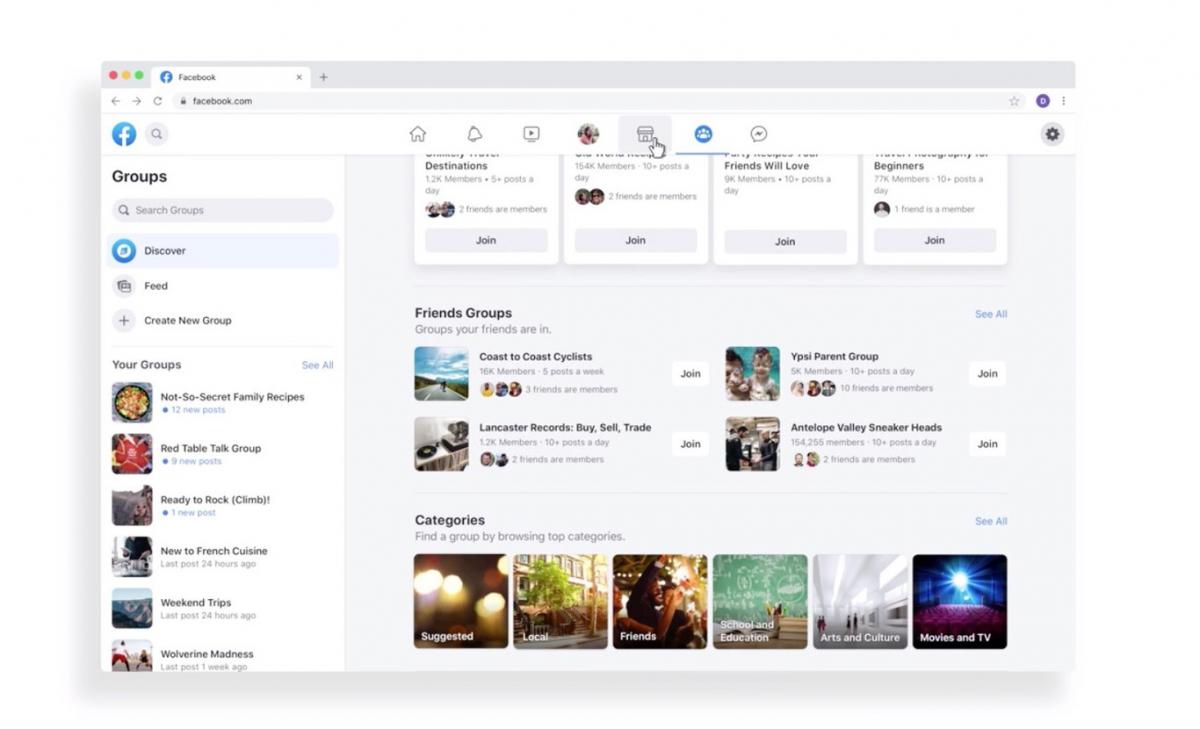Open the School and Education category

(759, 600)
